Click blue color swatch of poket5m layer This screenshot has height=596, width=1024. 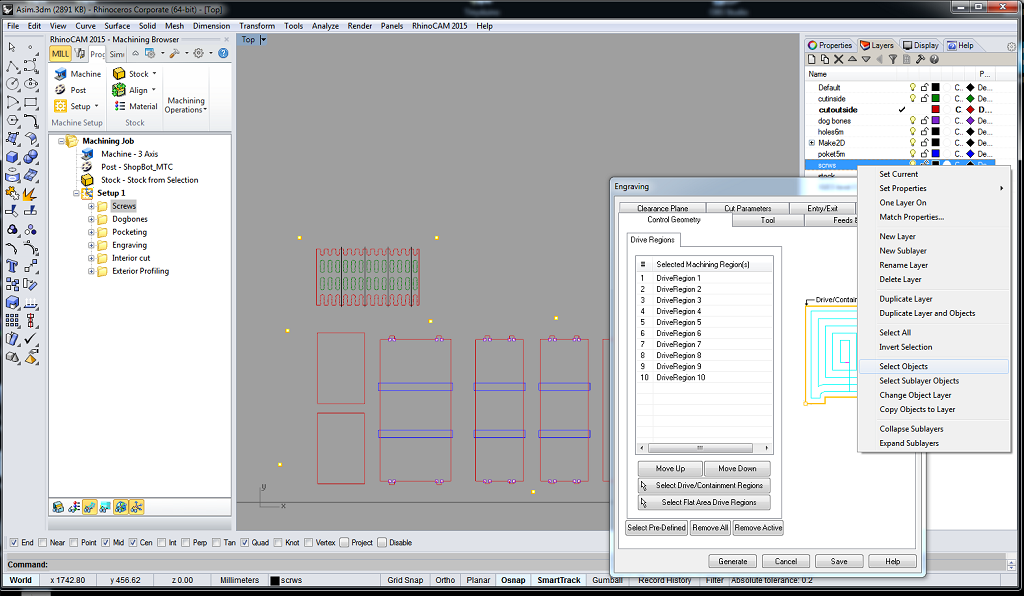(x=935, y=154)
